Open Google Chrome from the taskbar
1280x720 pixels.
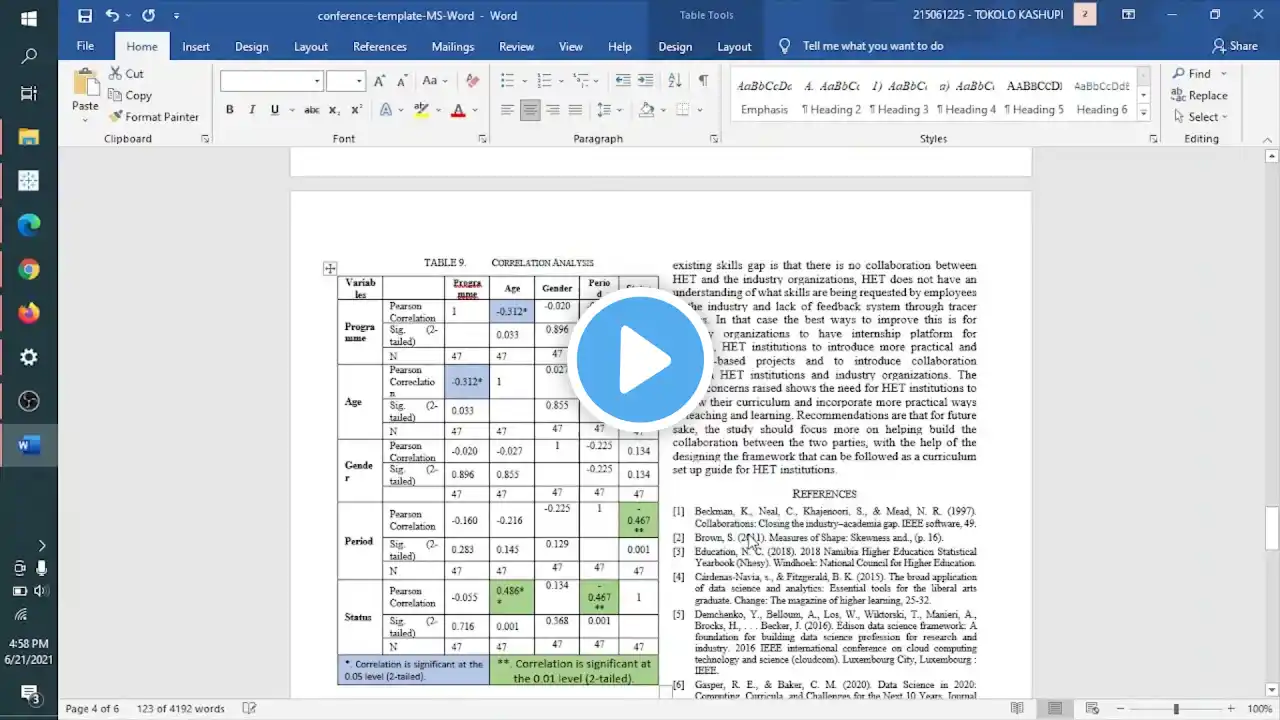[x=29, y=269]
